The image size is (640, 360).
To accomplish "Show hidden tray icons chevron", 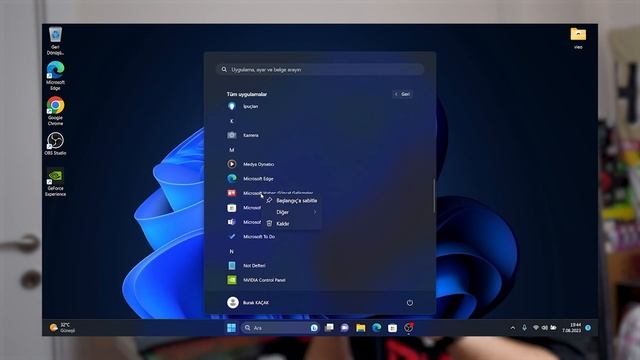I will (x=513, y=328).
